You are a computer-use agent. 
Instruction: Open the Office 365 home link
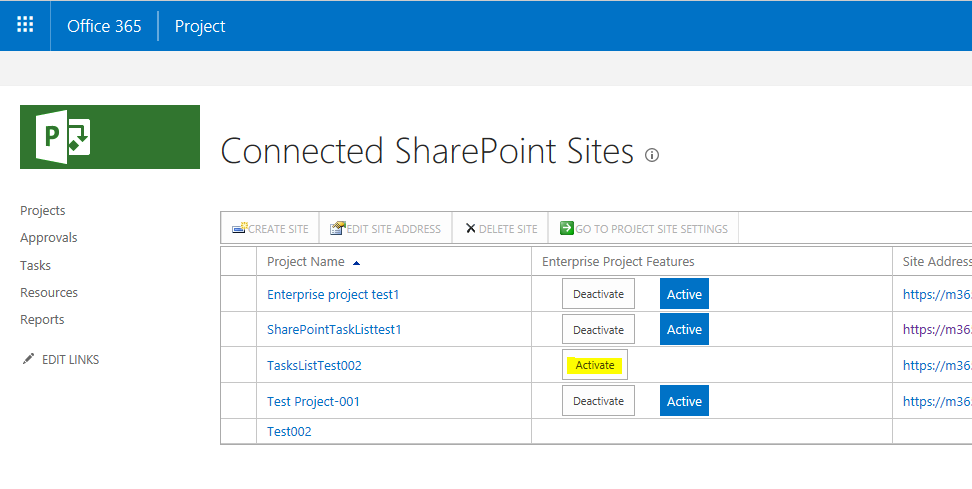tap(104, 26)
